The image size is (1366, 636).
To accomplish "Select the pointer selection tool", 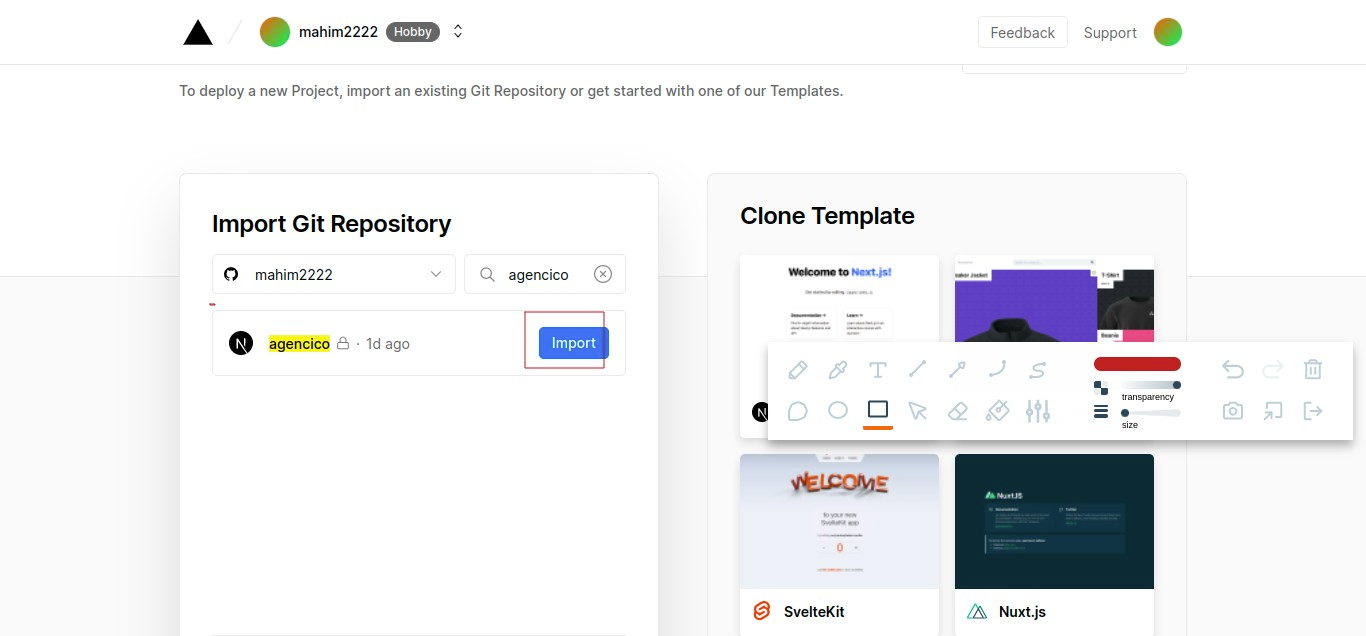I will click(x=918, y=411).
